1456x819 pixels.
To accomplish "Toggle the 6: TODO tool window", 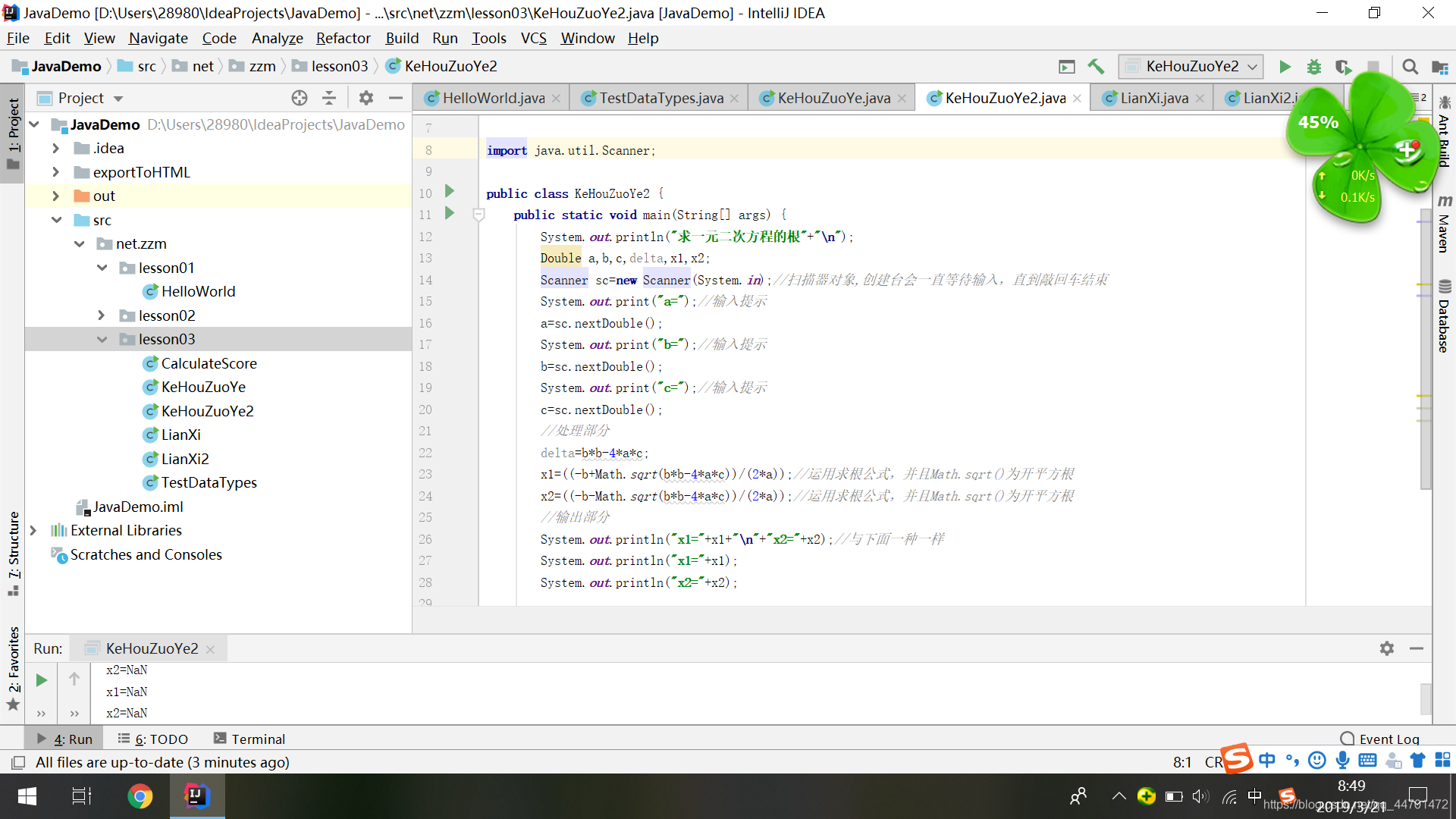I will point(152,739).
